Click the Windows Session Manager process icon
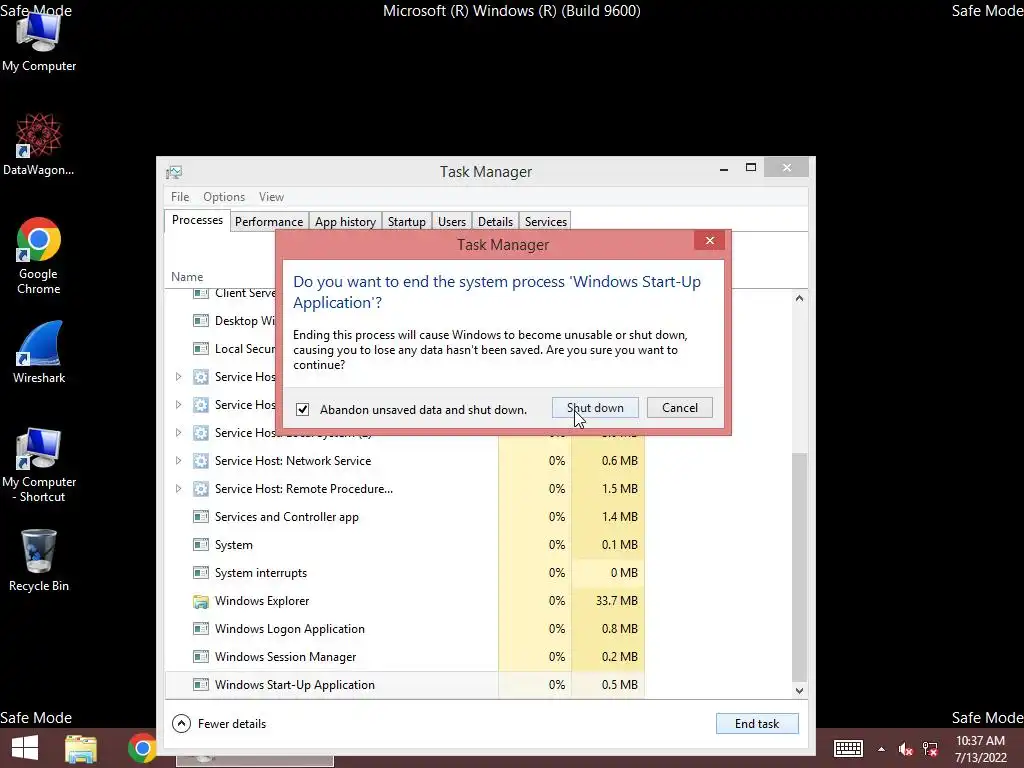 [200, 657]
